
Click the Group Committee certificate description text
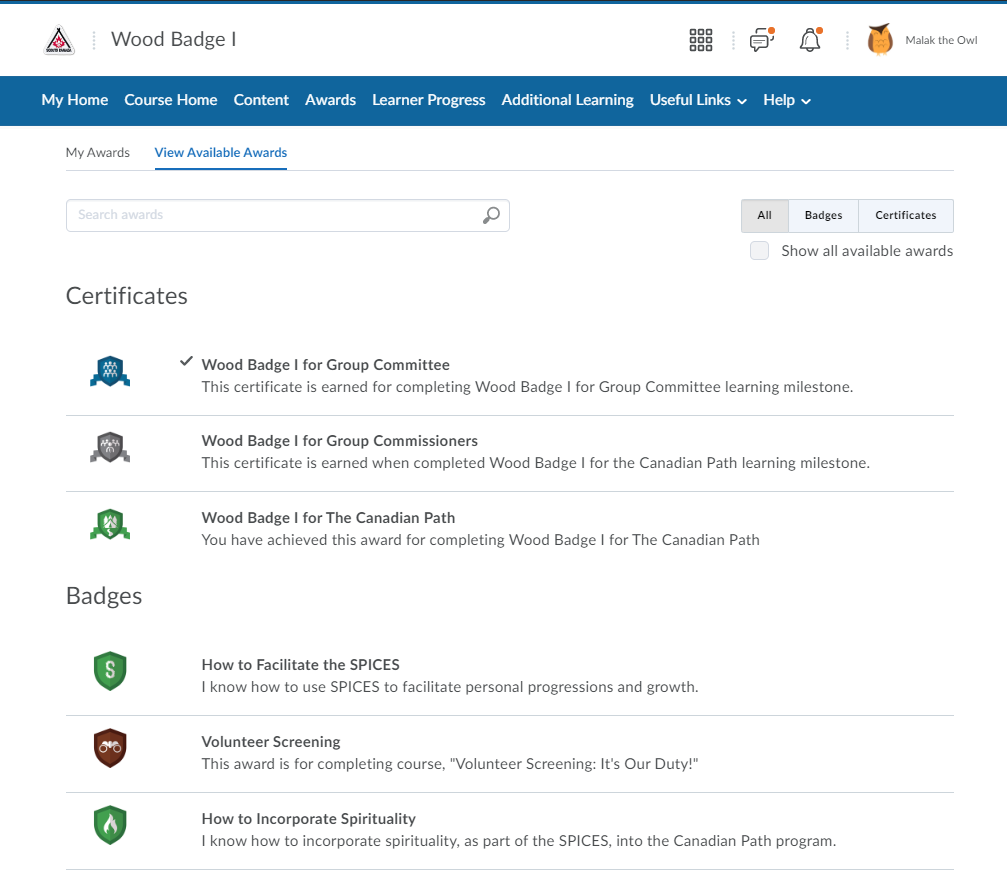[527, 387]
